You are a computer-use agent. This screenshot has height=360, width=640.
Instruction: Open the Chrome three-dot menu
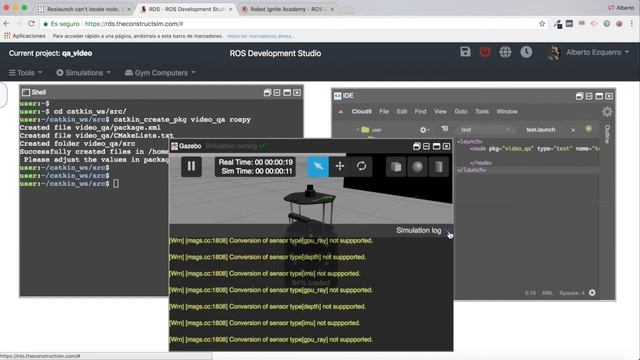tap(632, 24)
